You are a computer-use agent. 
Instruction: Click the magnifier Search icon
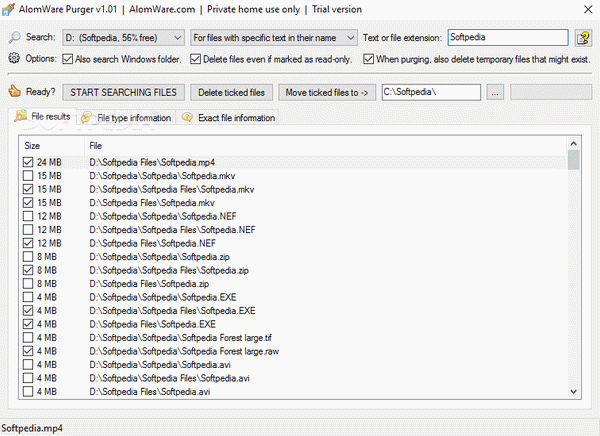[15, 38]
